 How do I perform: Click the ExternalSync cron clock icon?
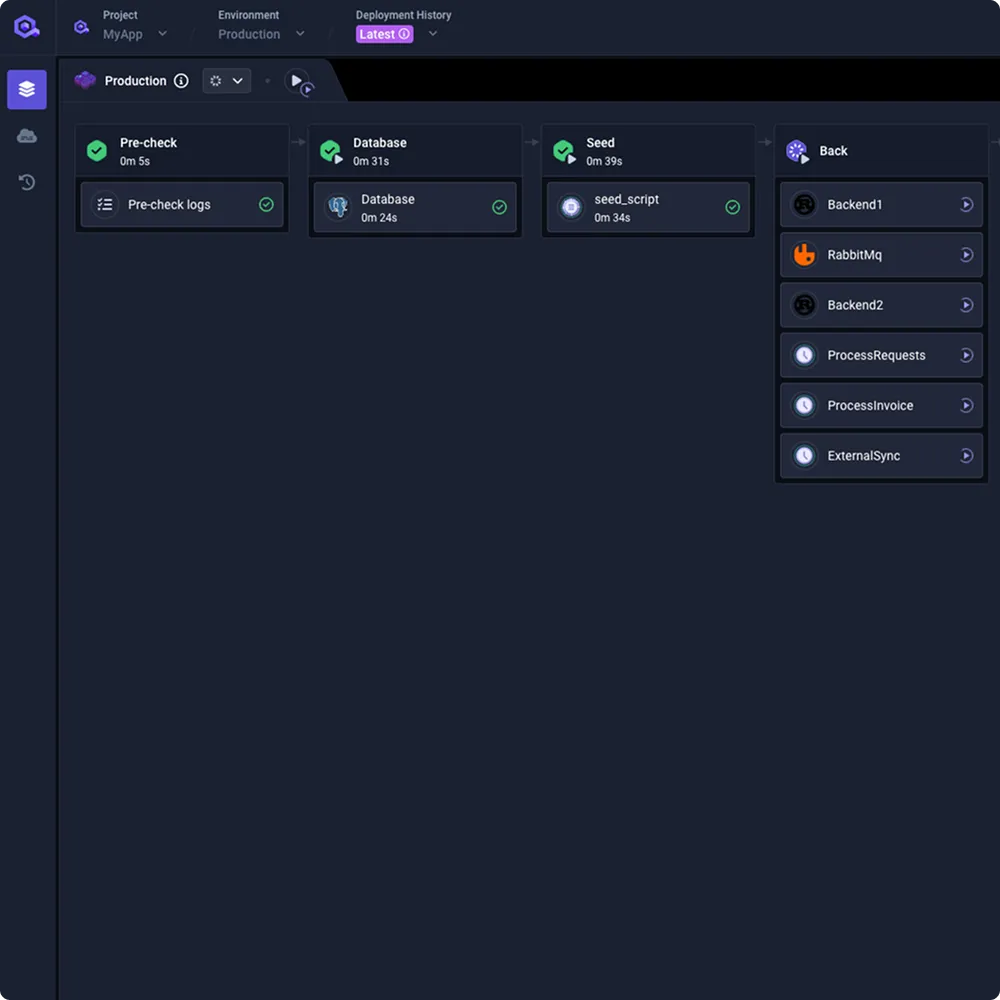point(804,456)
